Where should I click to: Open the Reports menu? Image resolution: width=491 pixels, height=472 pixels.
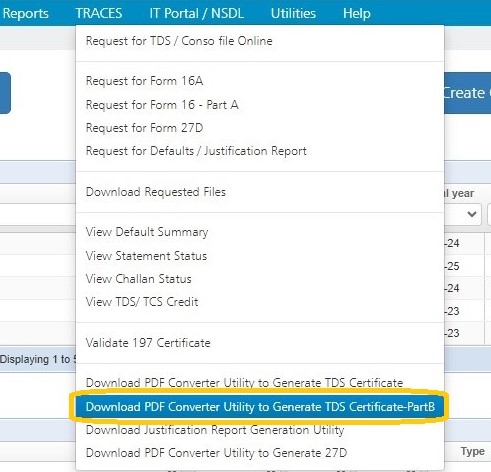(x=24, y=13)
